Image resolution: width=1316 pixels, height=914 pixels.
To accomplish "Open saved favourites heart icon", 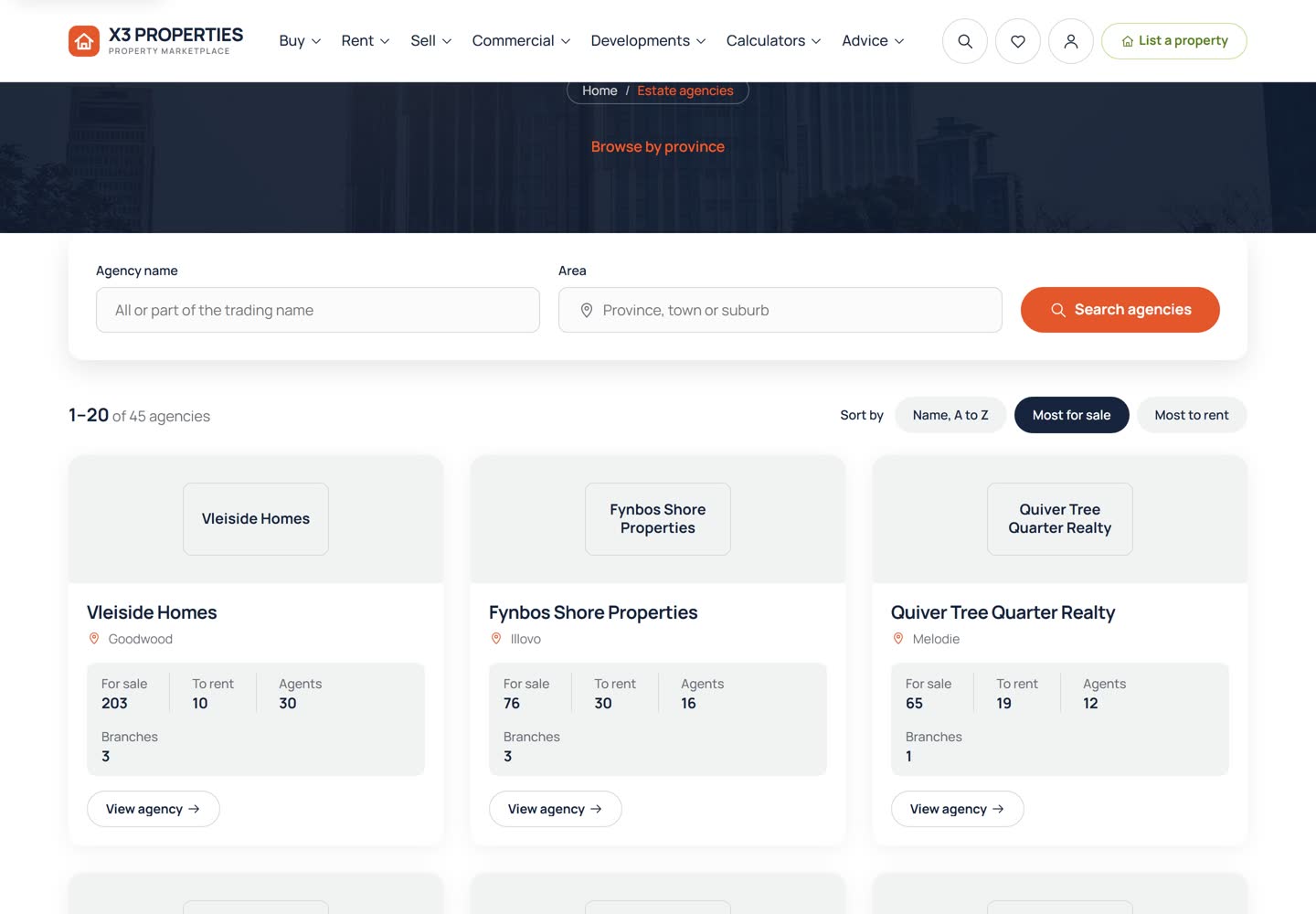I will click(x=1018, y=41).
